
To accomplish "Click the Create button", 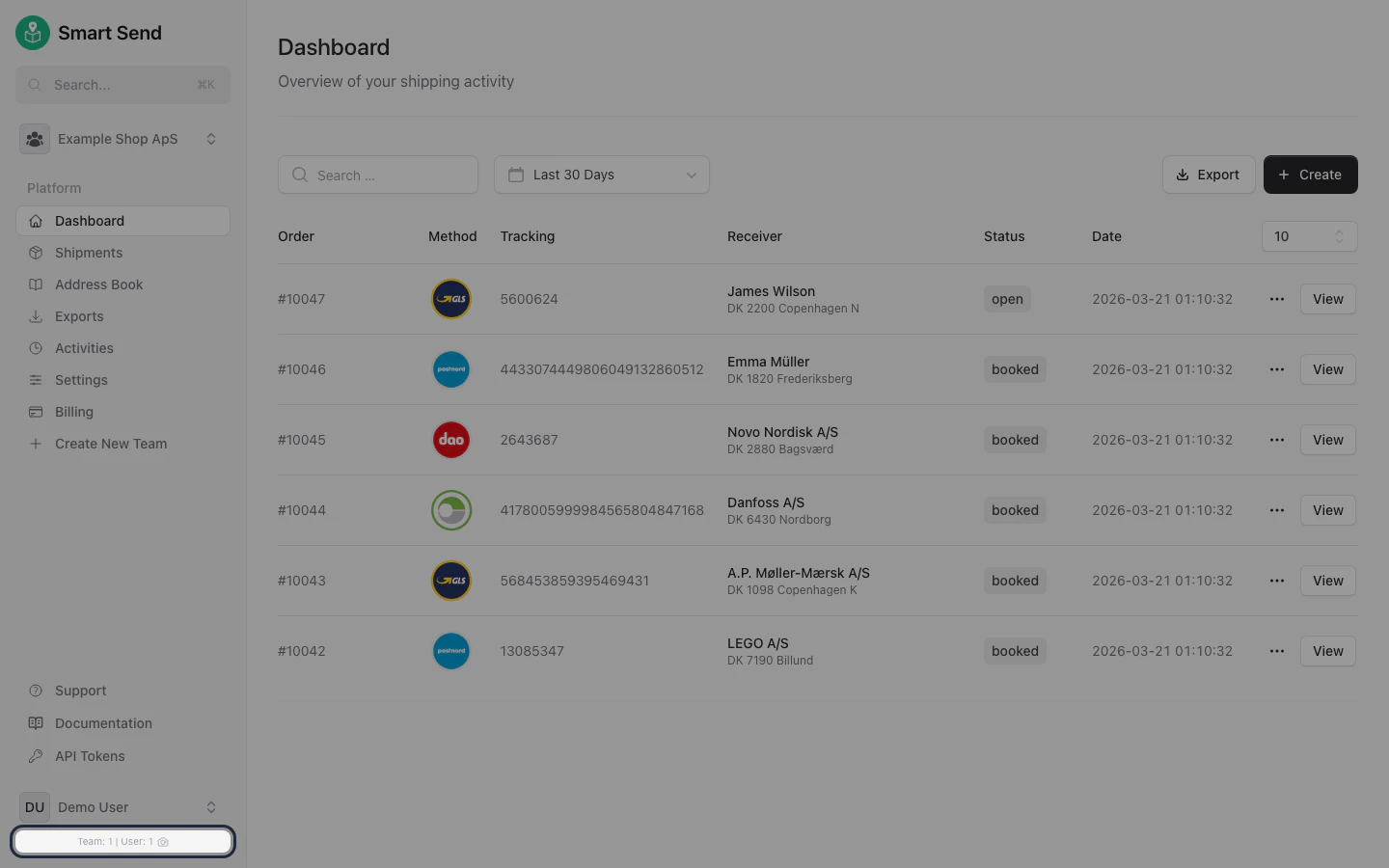I will [1310, 175].
